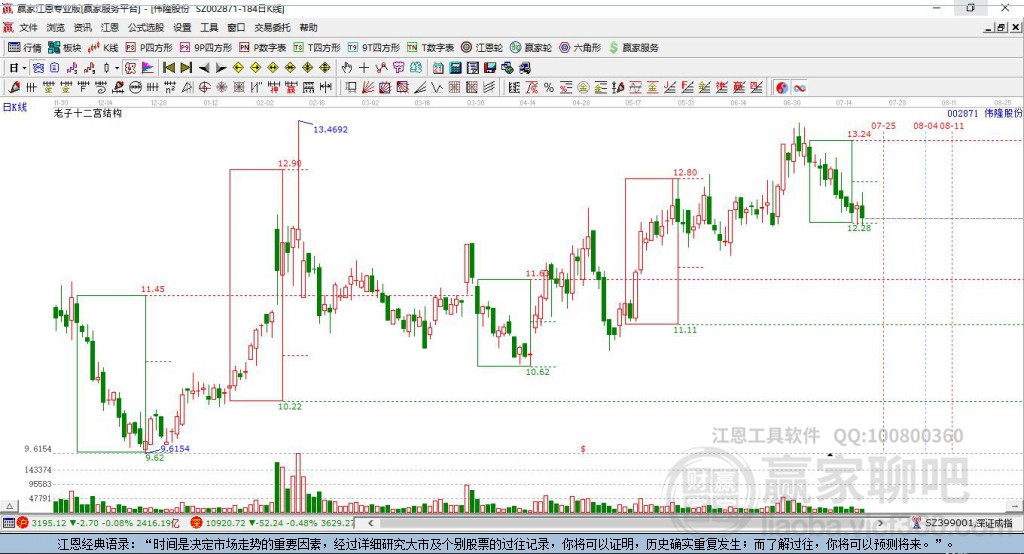Open the 六角形 hexagon tool

pyautogui.click(x=580, y=48)
